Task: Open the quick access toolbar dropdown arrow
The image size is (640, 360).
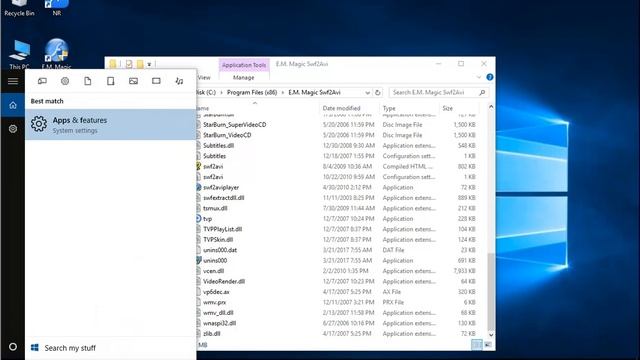Action: 149,64
